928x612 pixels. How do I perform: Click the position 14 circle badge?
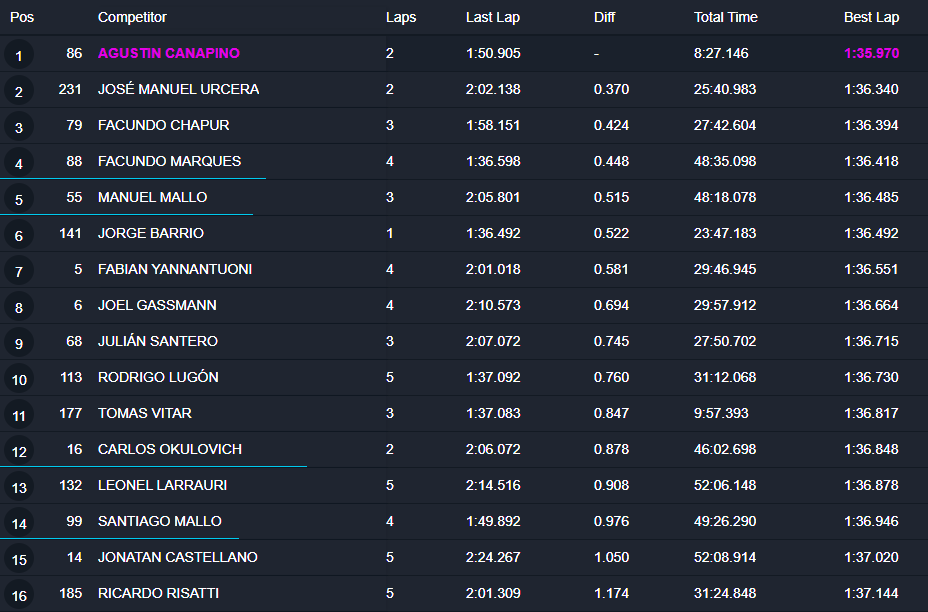tap(19, 523)
